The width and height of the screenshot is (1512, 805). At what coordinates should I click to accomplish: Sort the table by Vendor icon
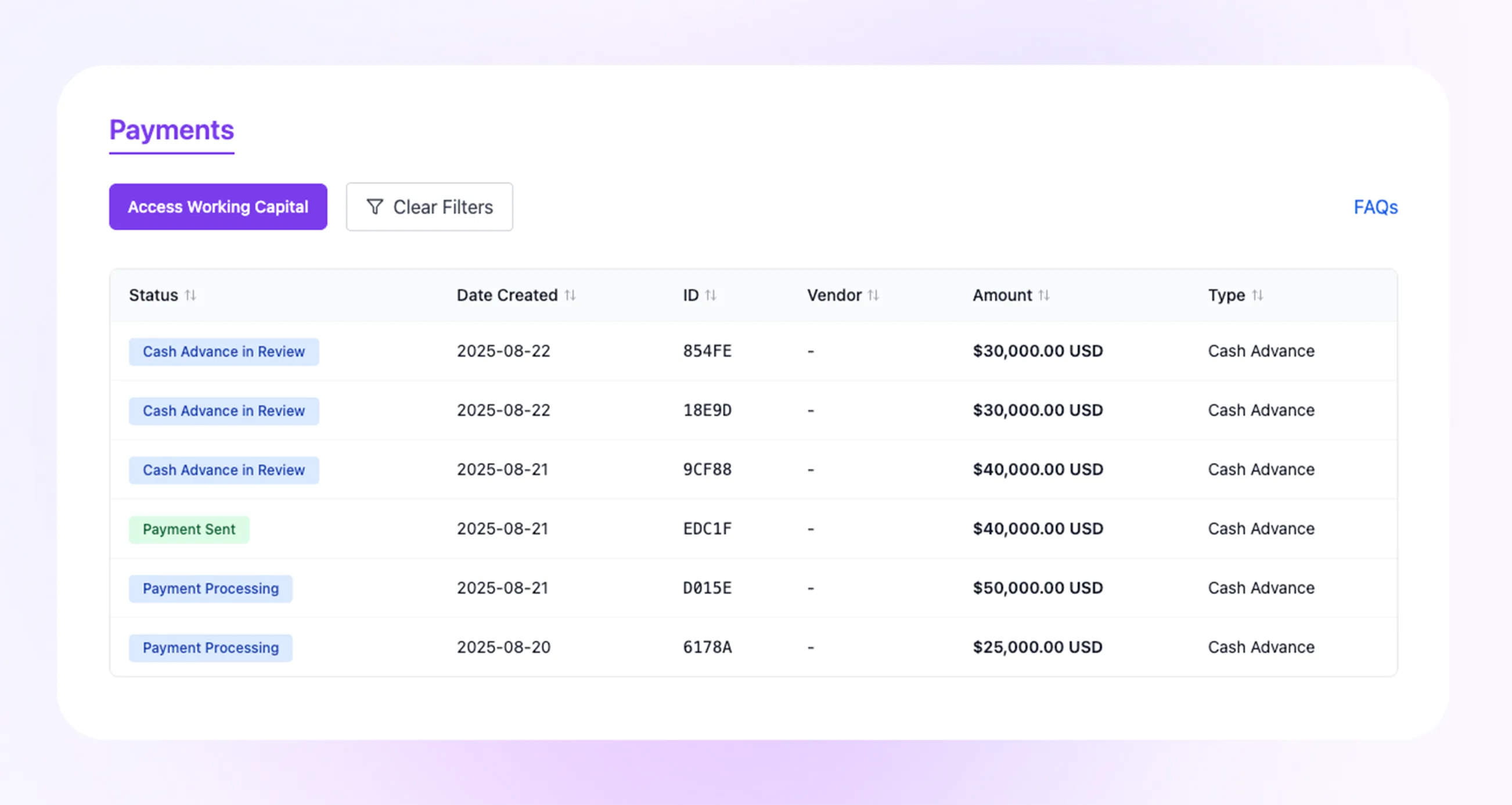(x=873, y=294)
